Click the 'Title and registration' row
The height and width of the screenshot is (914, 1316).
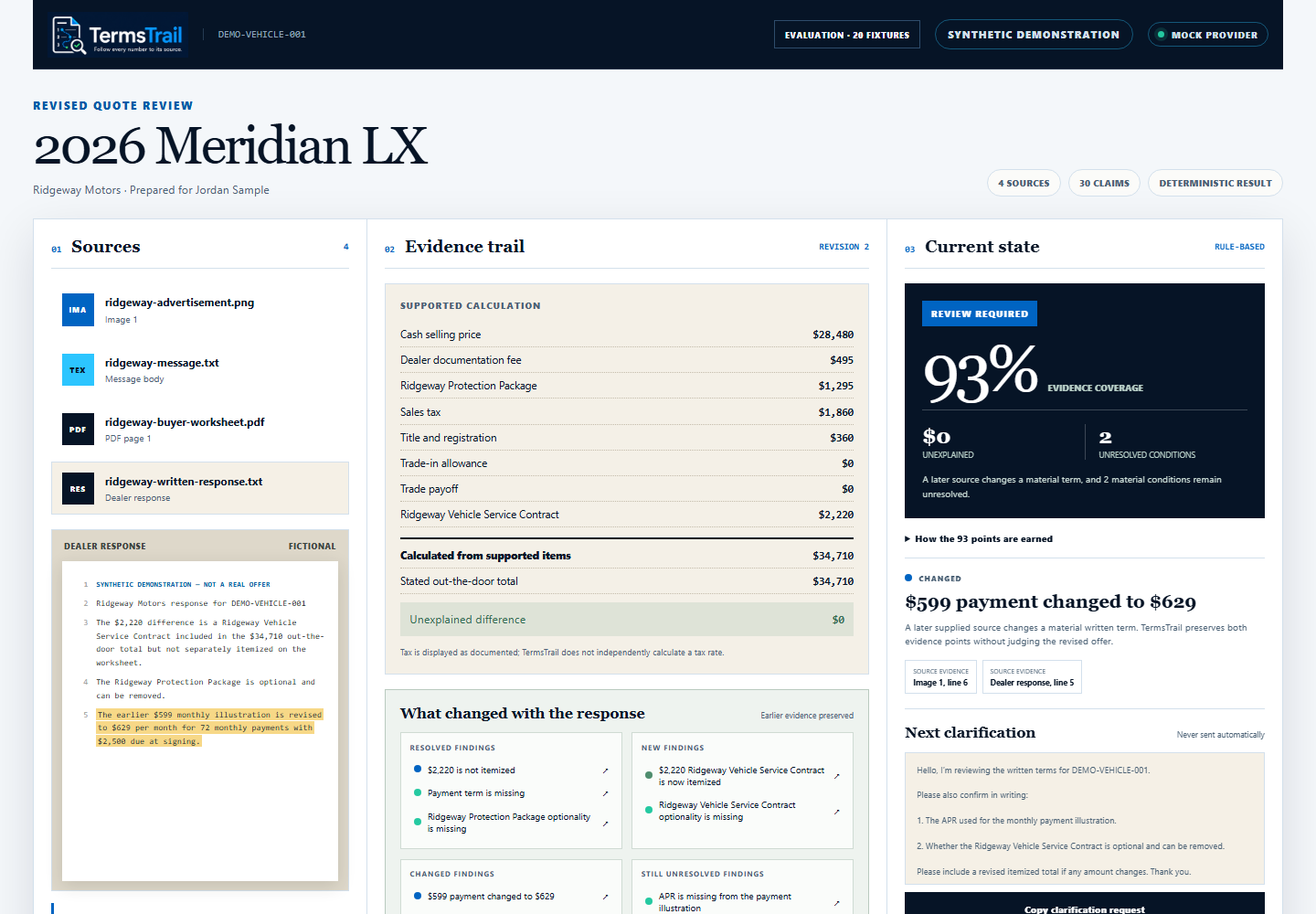627,438
